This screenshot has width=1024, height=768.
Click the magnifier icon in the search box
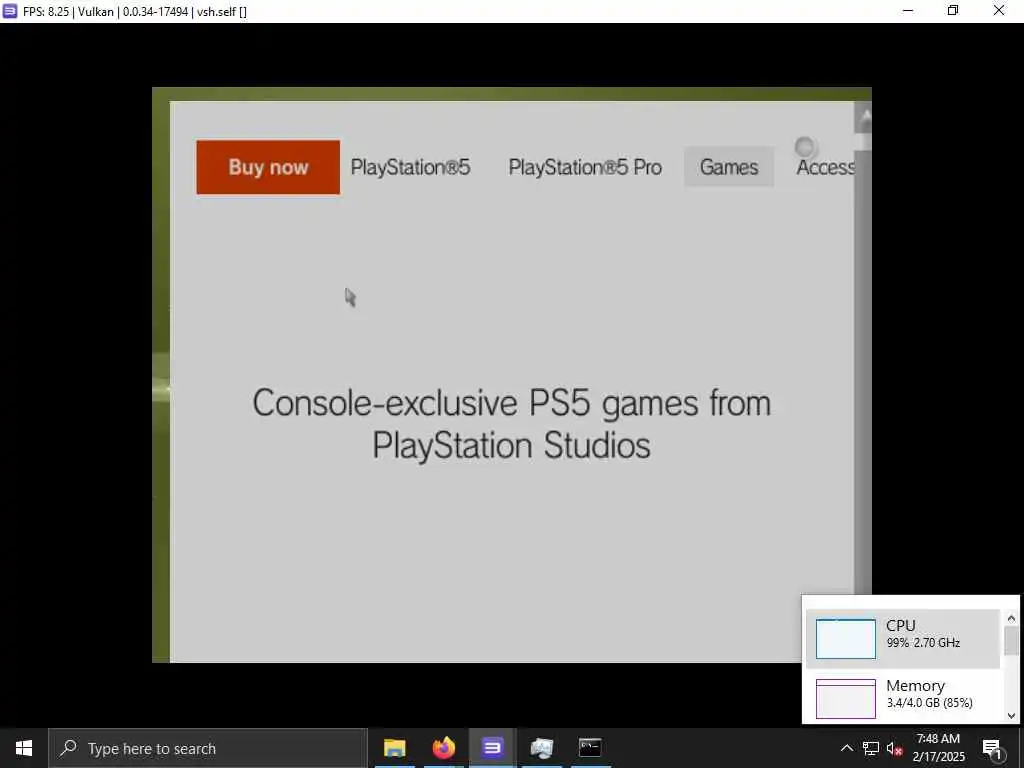click(x=68, y=748)
